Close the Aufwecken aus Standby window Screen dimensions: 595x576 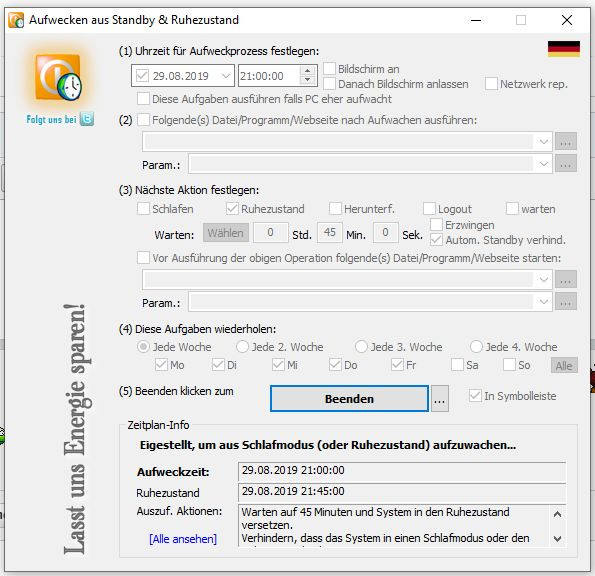(x=567, y=20)
